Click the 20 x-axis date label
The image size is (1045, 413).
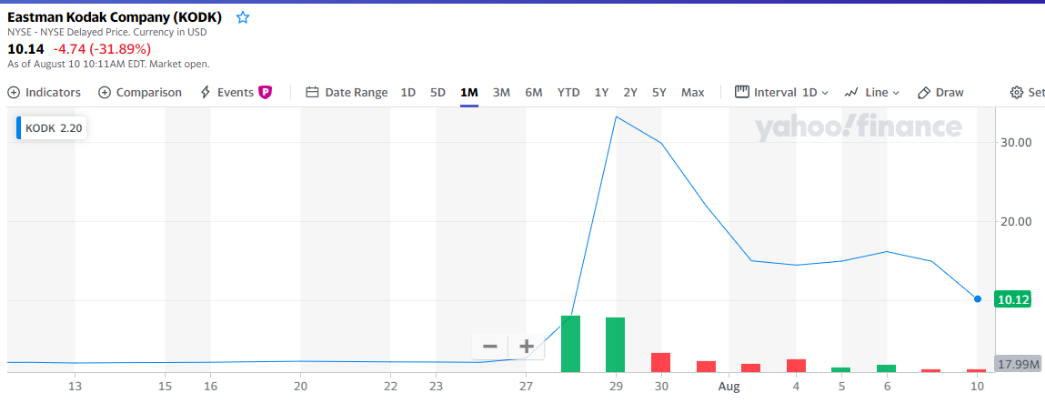tap(301, 386)
